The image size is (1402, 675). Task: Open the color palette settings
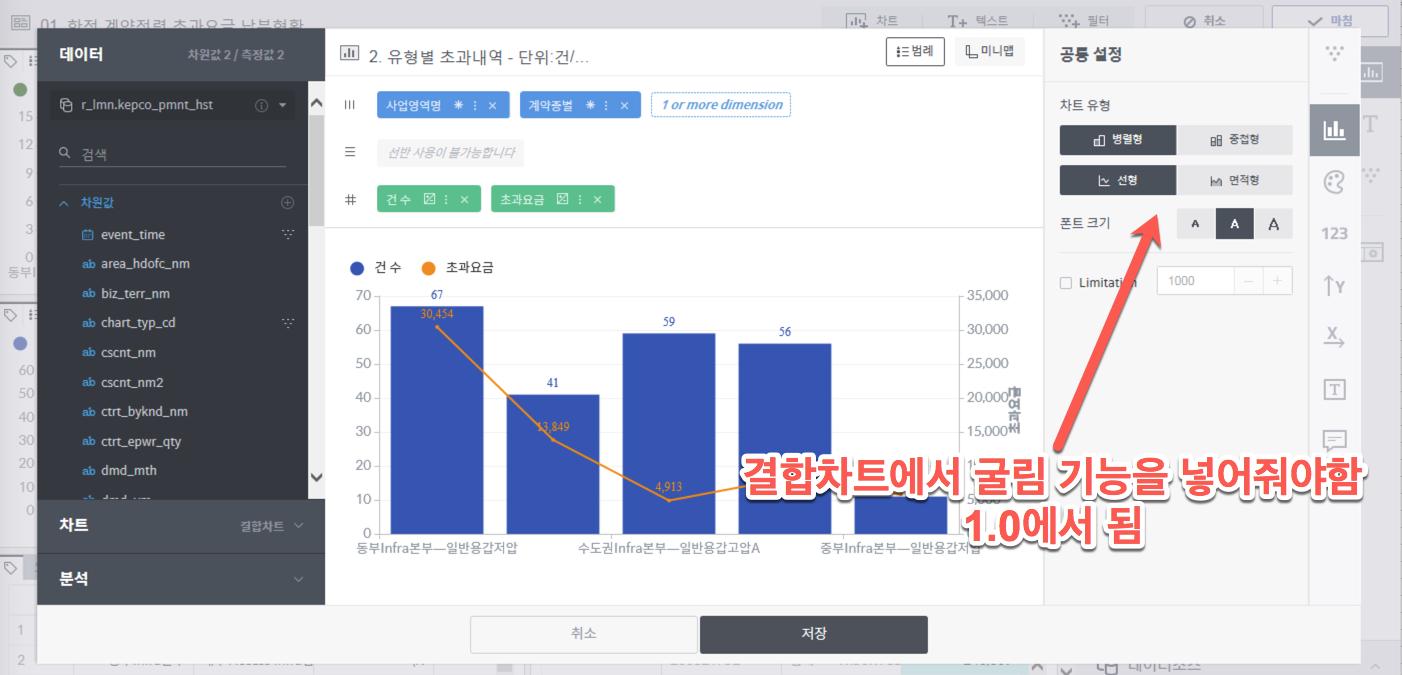click(x=1334, y=182)
